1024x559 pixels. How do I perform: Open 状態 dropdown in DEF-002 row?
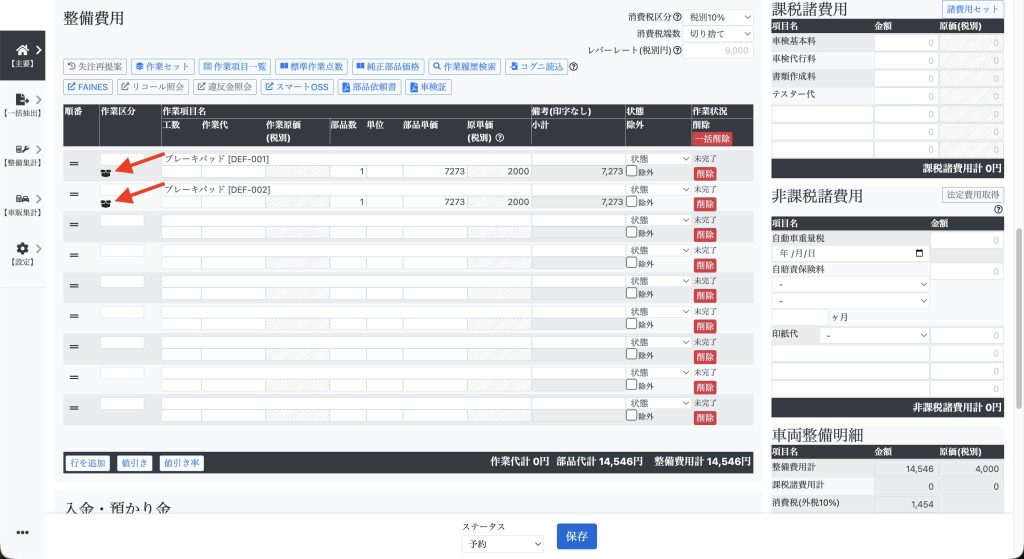coord(658,189)
